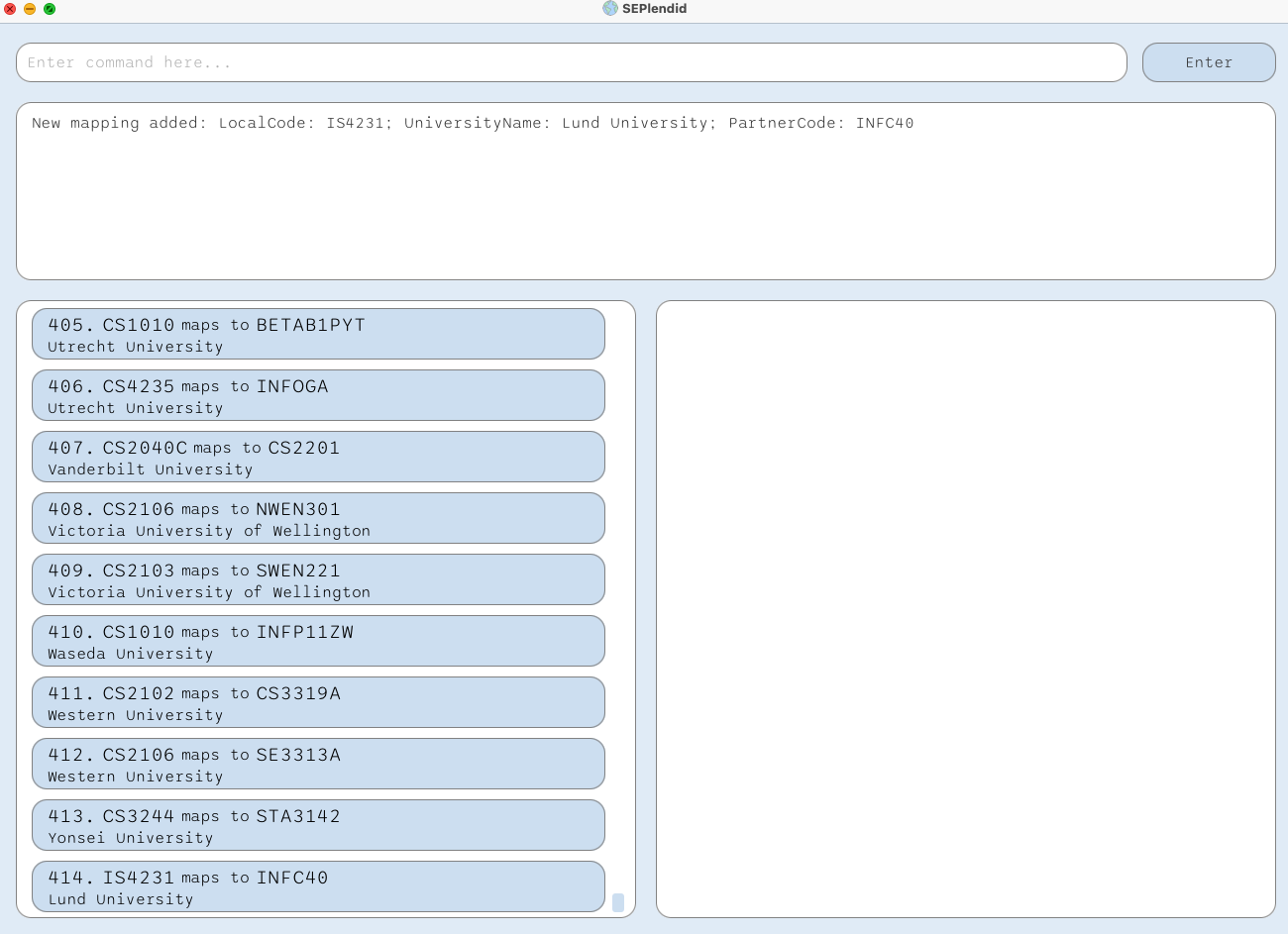The height and width of the screenshot is (934, 1288).
Task: Select mapping 408 CS2106 to NWEN301
Action: pos(318,518)
